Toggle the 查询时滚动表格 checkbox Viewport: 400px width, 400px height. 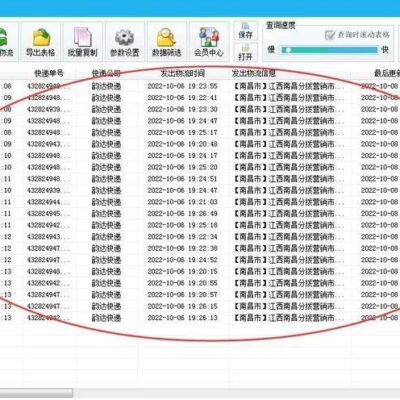tap(330, 35)
